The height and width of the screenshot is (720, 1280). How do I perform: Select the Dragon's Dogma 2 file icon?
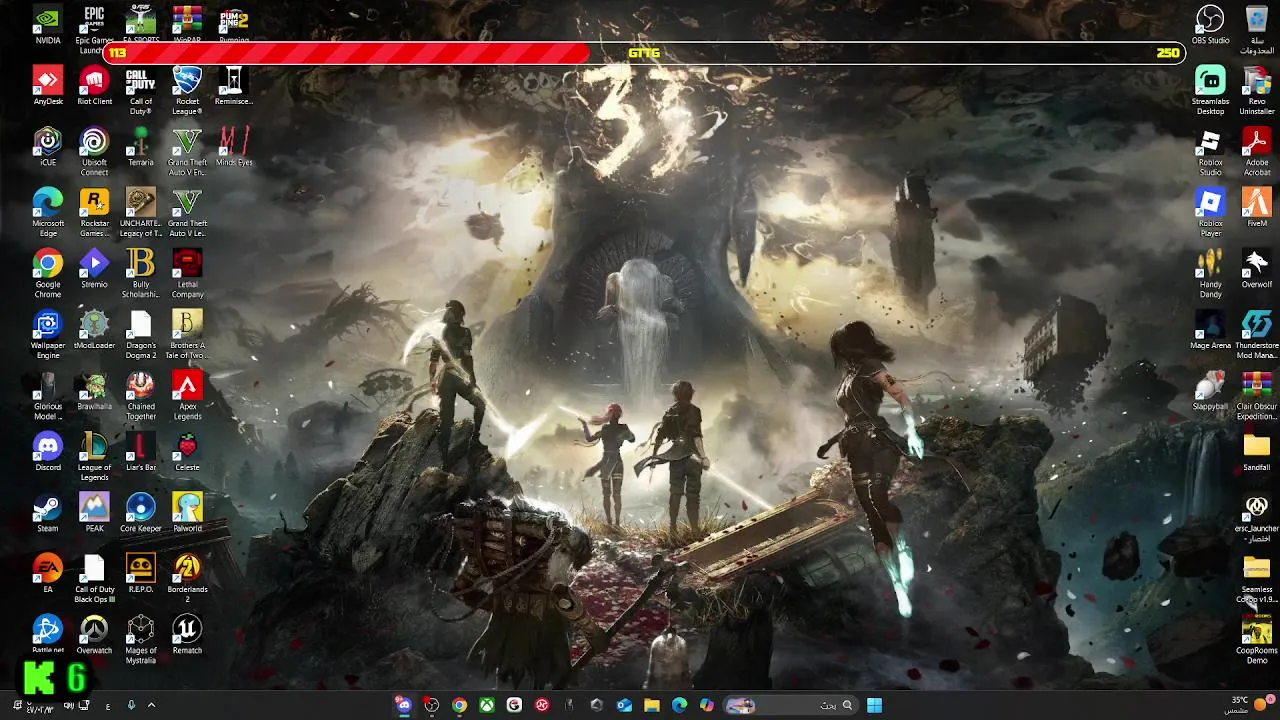pos(141,335)
